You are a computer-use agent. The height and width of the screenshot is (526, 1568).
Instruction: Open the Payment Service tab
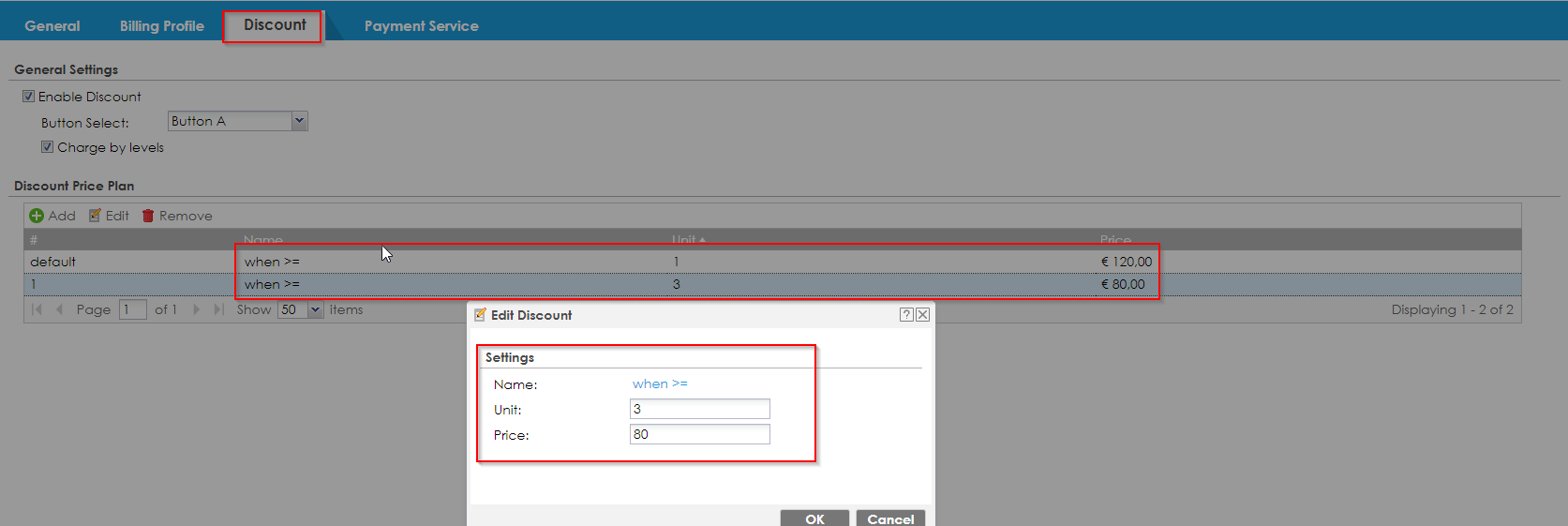coord(421,26)
